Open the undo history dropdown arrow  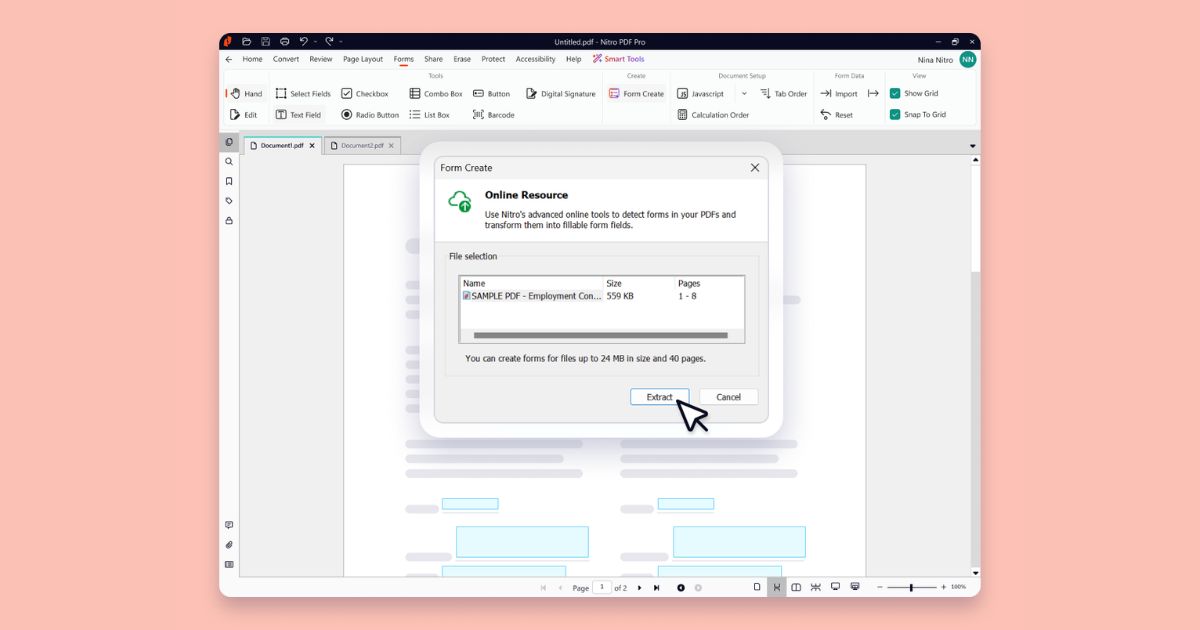315,42
